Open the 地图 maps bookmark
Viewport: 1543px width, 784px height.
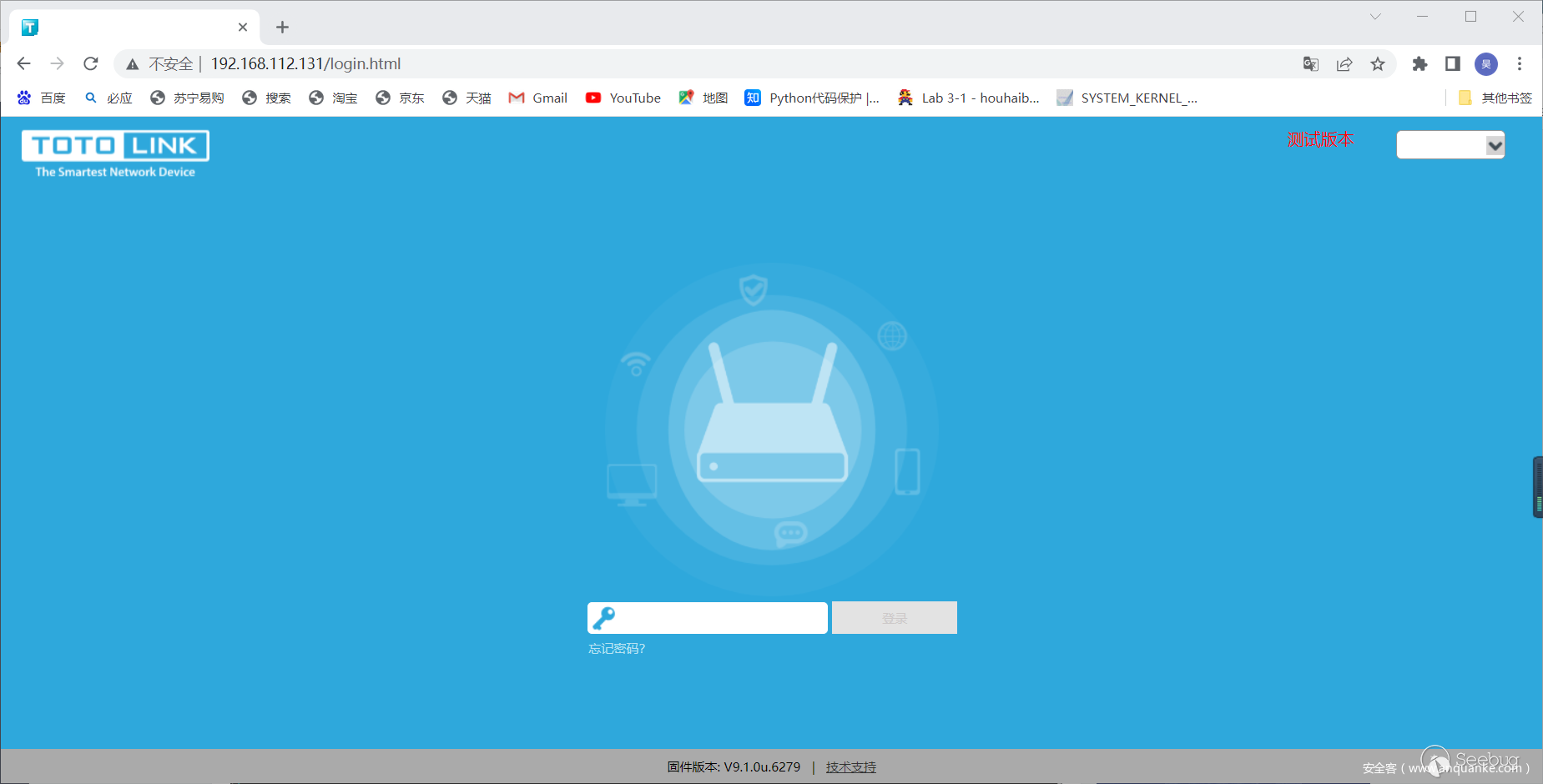point(703,98)
